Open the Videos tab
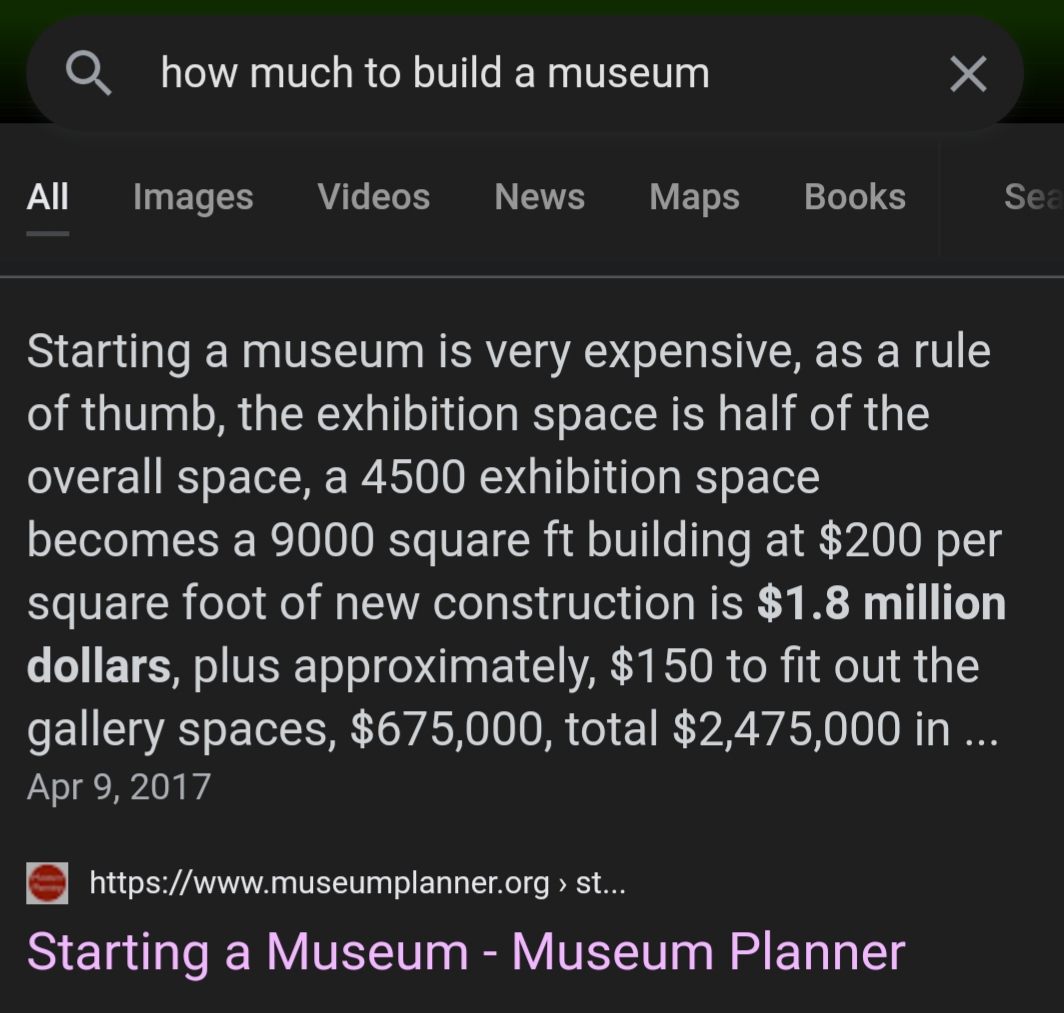The height and width of the screenshot is (1013, 1064). point(374,197)
